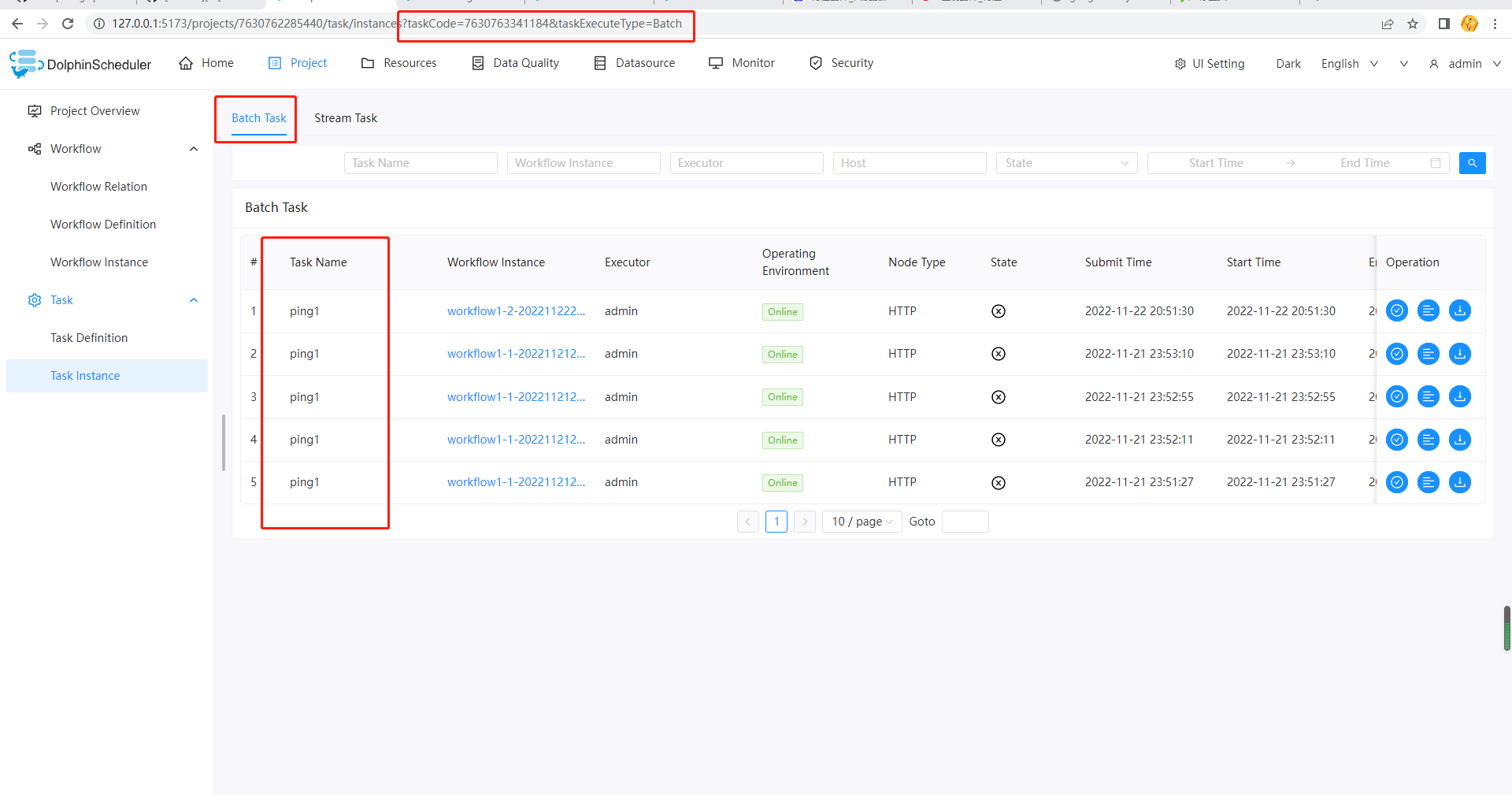Viewport: 1512px width, 795px height.
Task: Collapse the Workflow sidebar group
Action: click(194, 149)
